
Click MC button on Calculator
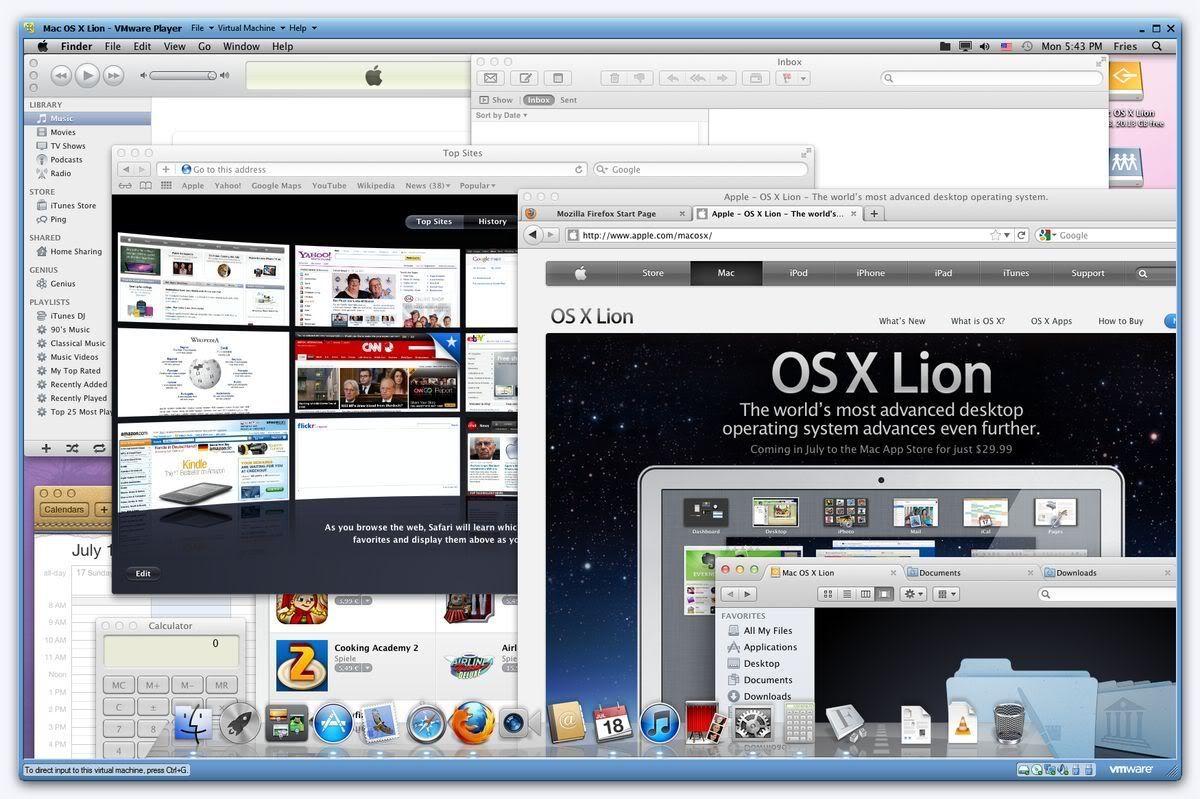coord(118,685)
